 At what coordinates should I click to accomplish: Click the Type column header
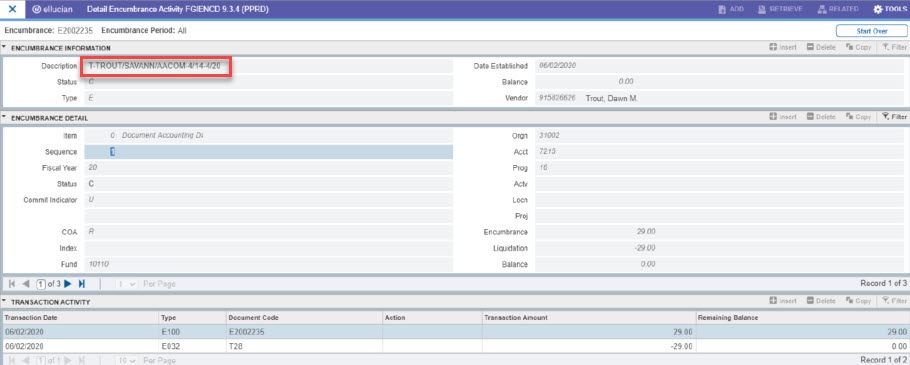pos(192,317)
